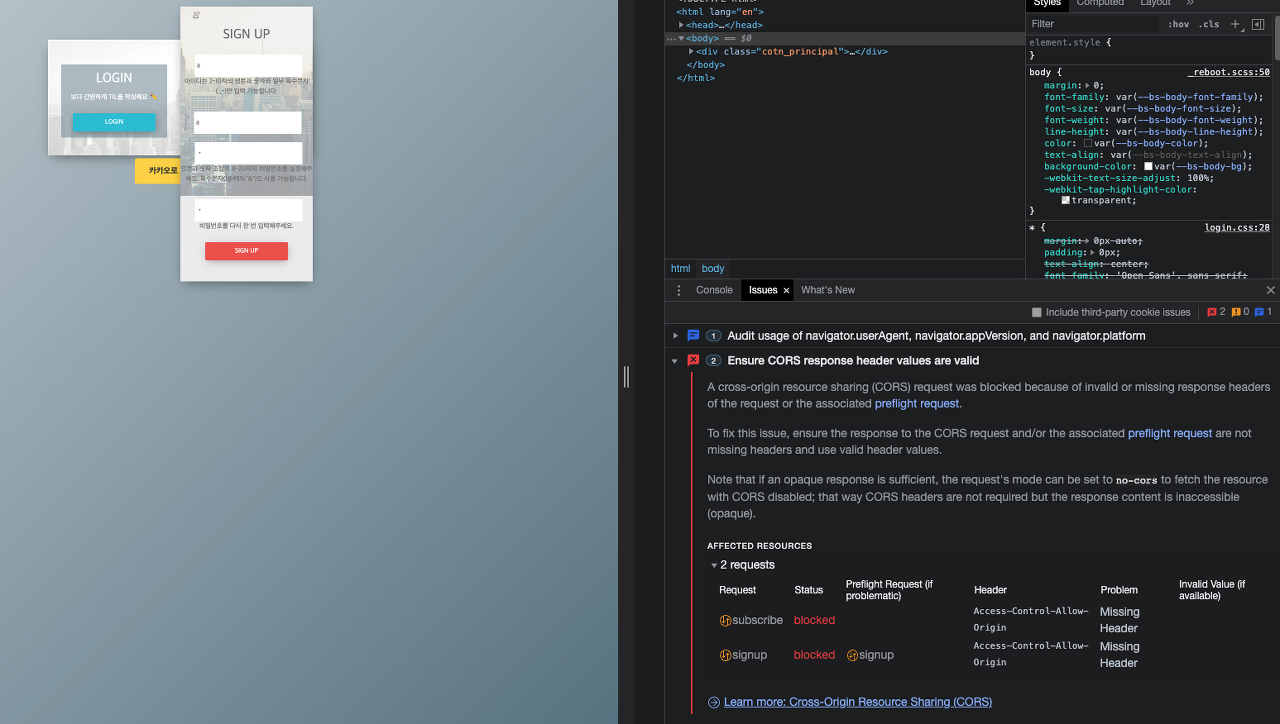Toggle the computed styles sidebar icon

(1258, 24)
